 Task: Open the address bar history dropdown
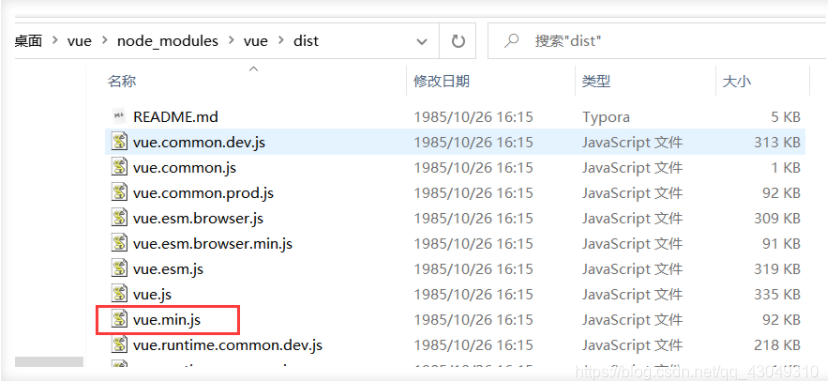pos(421,41)
